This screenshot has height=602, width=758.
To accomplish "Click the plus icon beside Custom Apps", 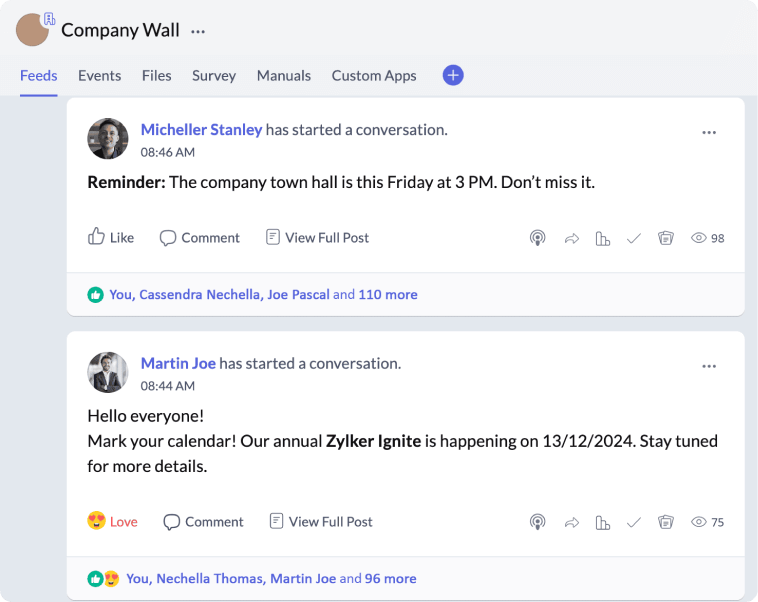I will (453, 75).
